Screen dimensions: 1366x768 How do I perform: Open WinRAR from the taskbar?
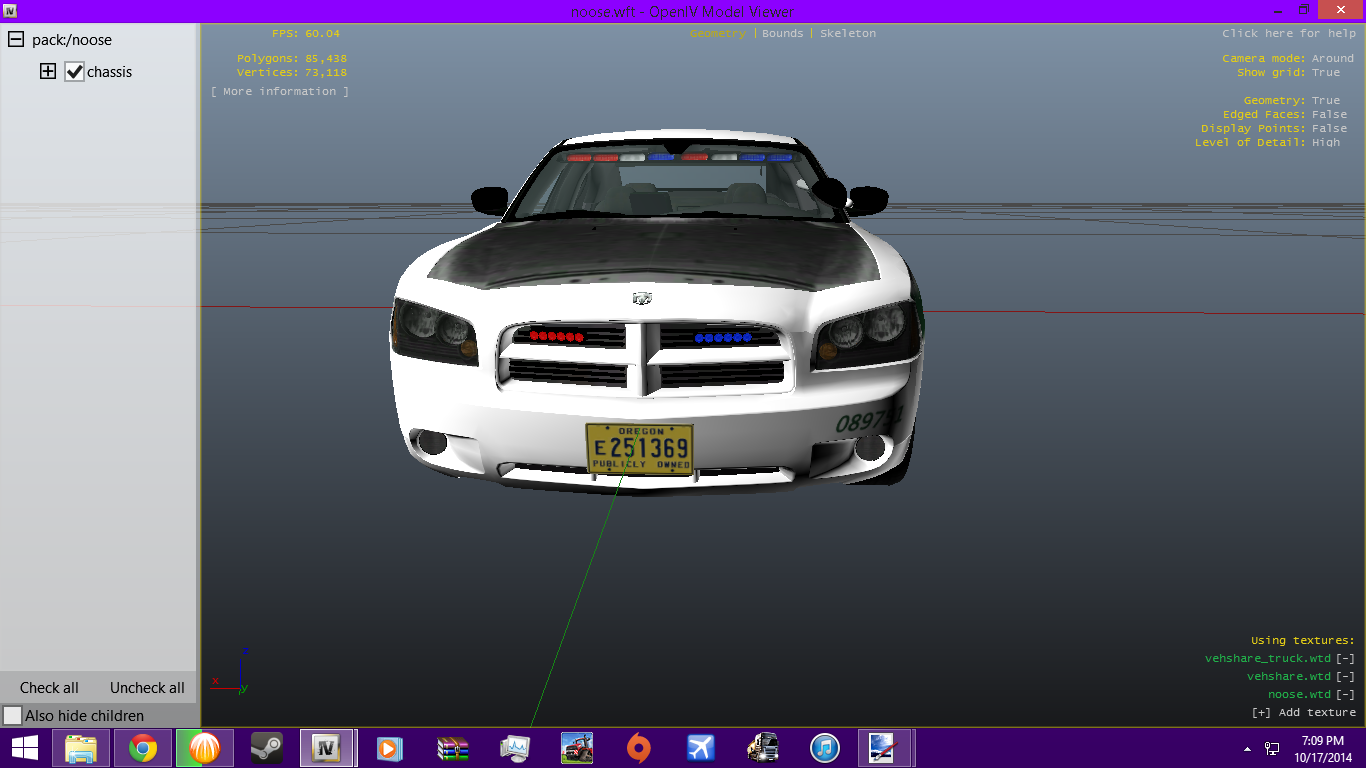point(453,748)
